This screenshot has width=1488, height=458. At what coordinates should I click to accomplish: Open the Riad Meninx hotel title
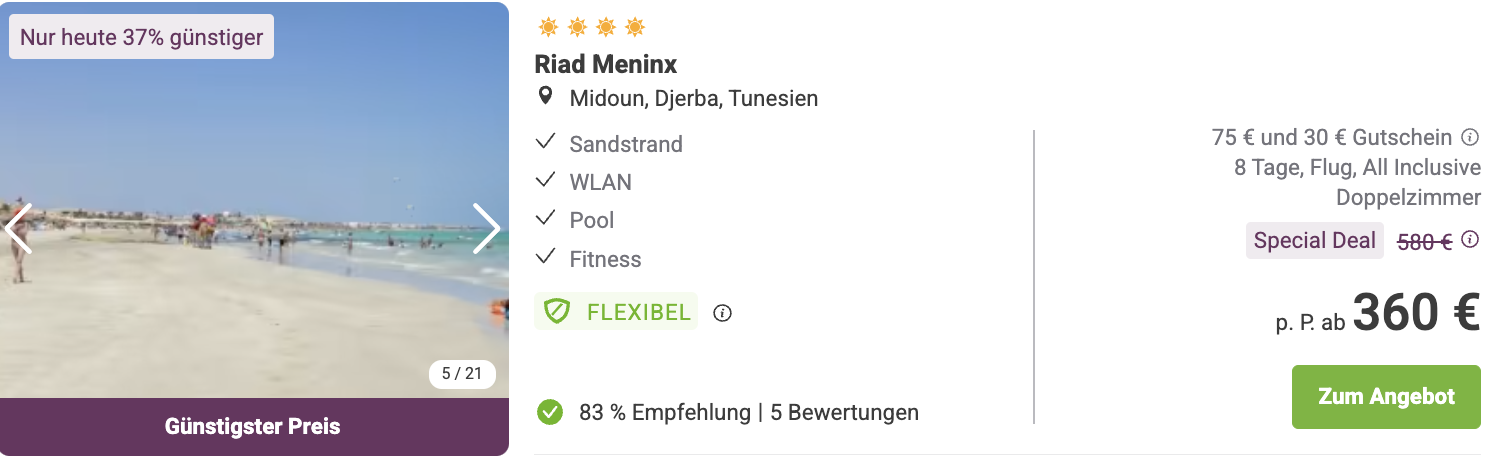pyautogui.click(x=606, y=64)
